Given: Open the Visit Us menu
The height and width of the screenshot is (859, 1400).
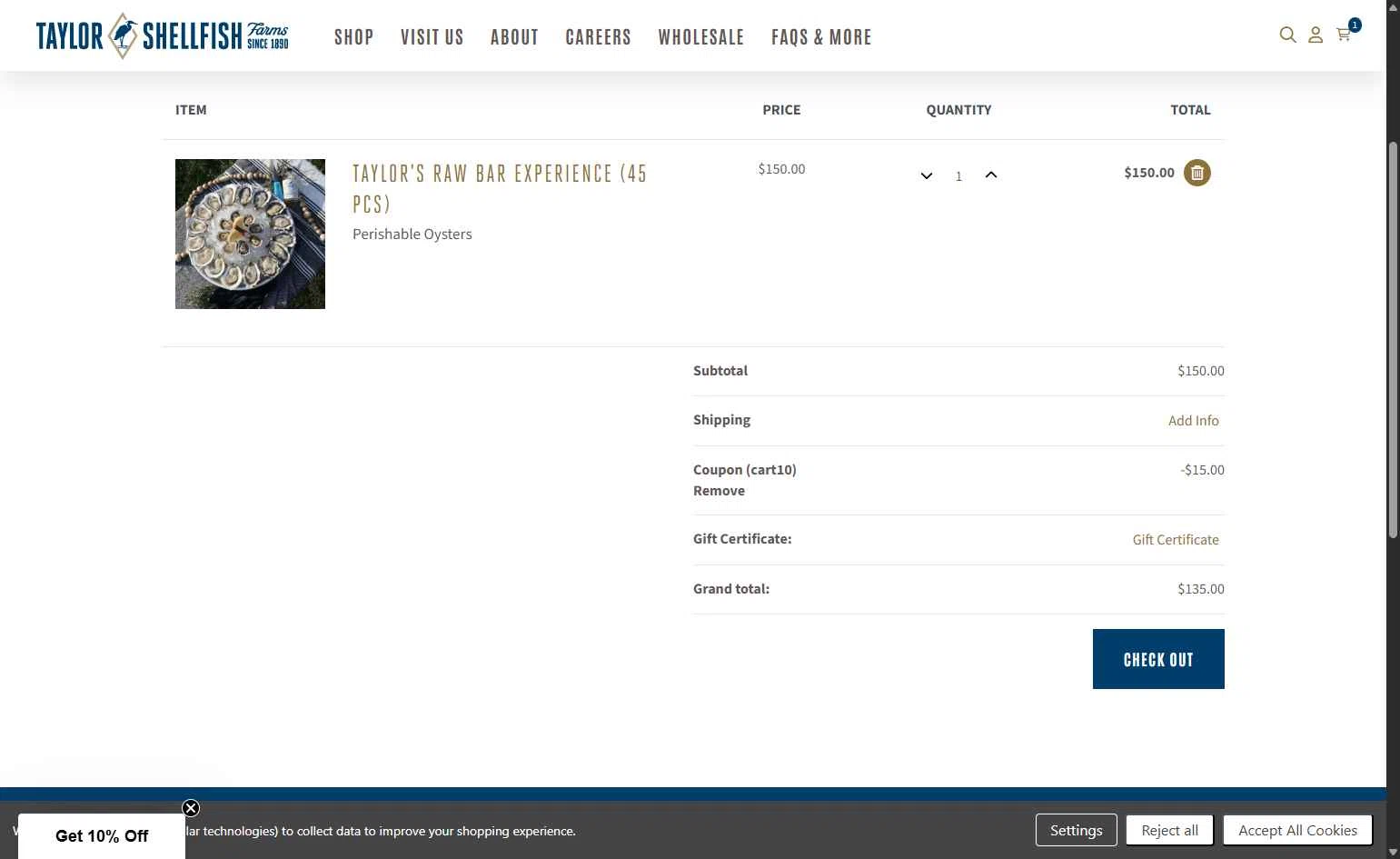Looking at the screenshot, I should [x=432, y=37].
